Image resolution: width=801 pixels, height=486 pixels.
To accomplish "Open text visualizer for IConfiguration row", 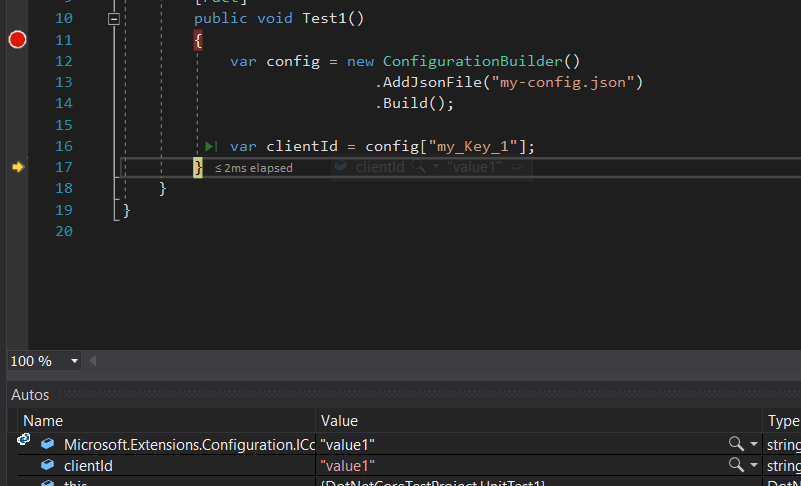I will pyautogui.click(x=735, y=443).
